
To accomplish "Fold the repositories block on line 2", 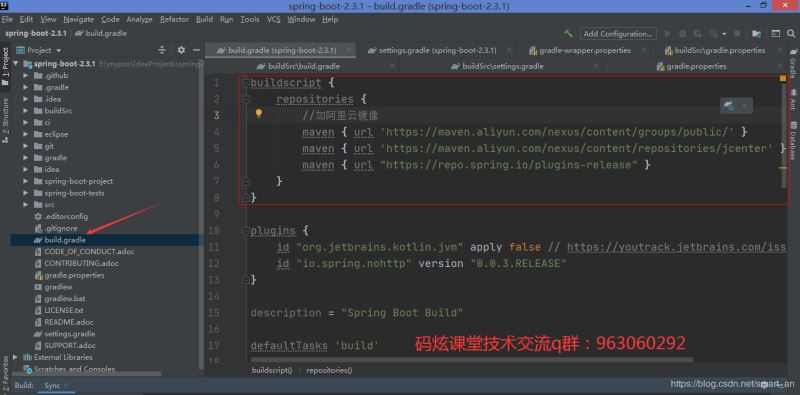I will click(x=246, y=99).
